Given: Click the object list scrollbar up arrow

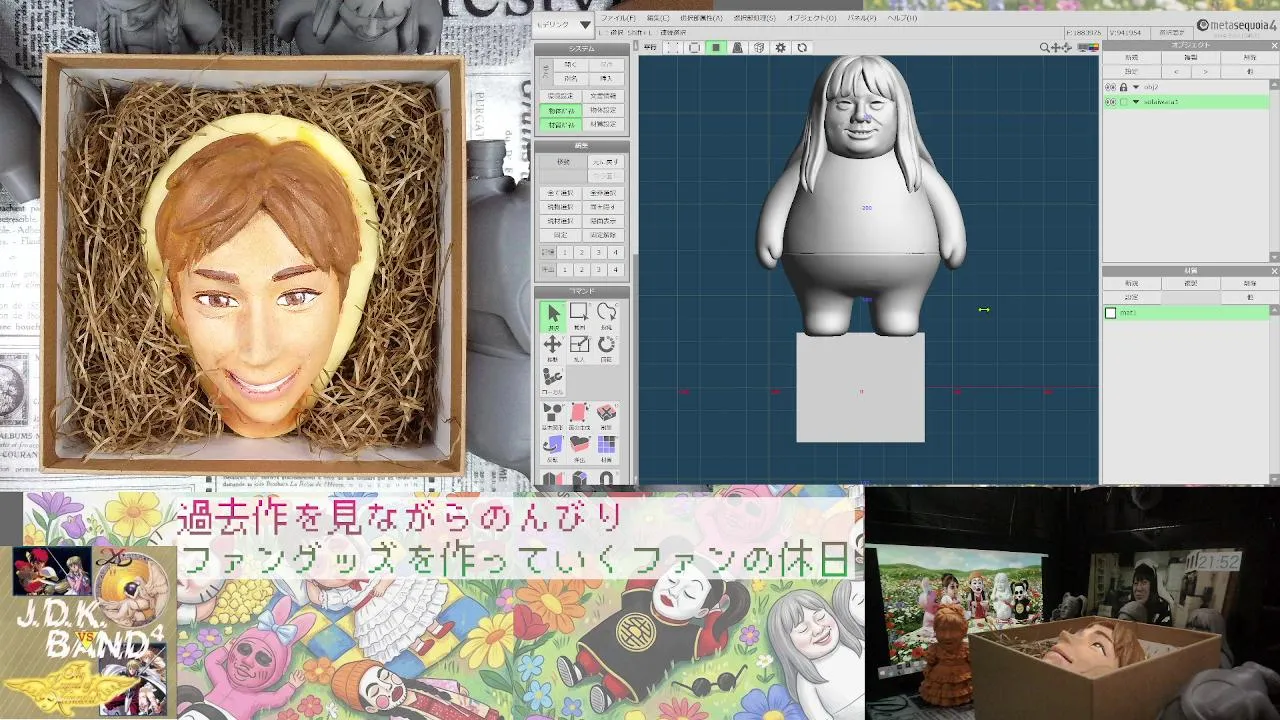Looking at the screenshot, I should [1274, 85].
